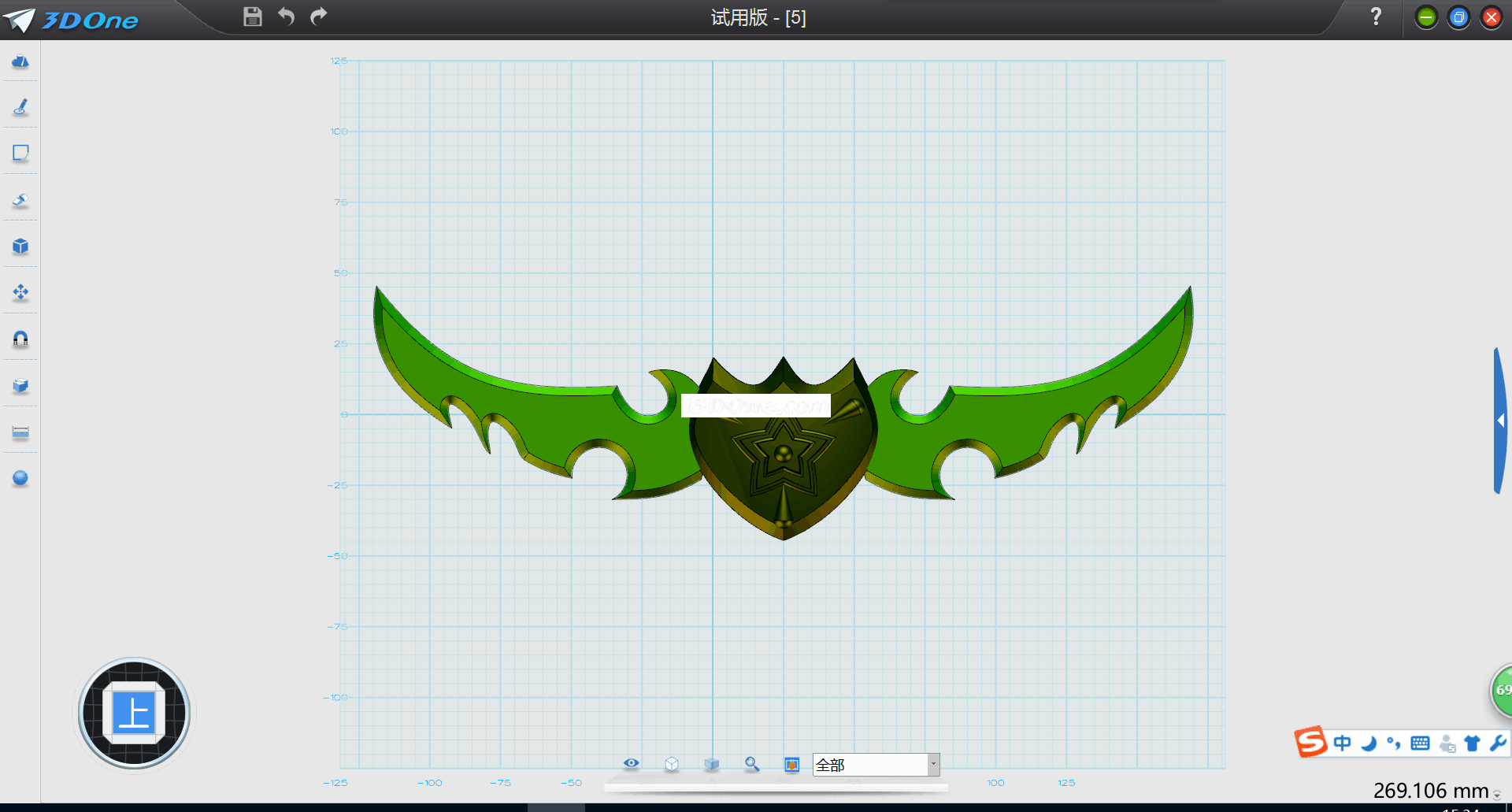Redo the last undone action
Image resolution: width=1512 pixels, height=812 pixels.
click(318, 17)
